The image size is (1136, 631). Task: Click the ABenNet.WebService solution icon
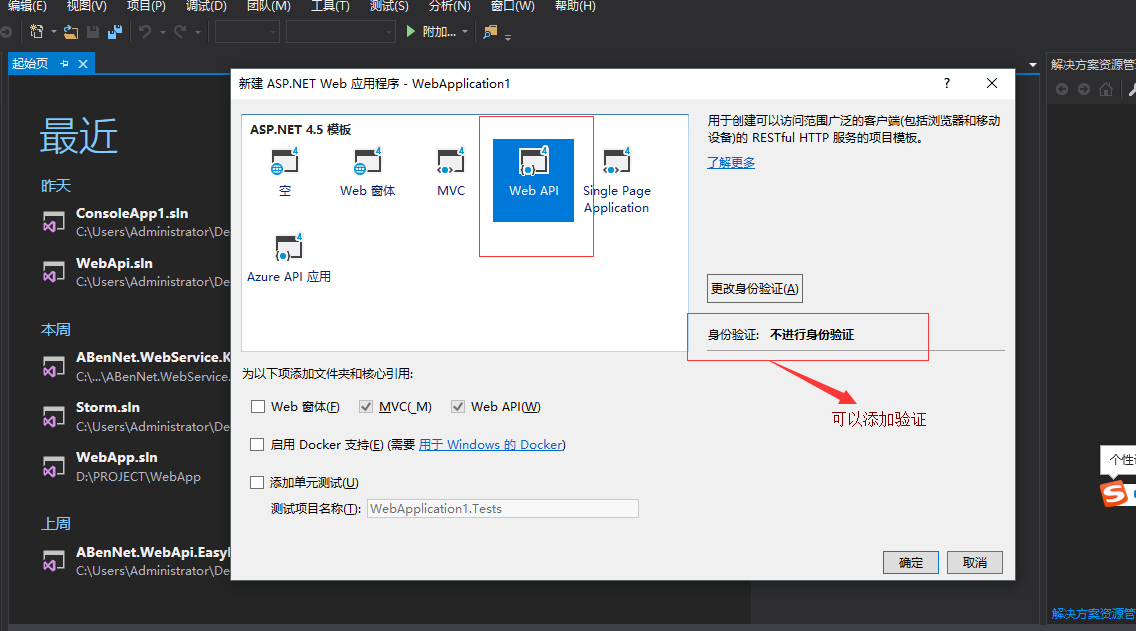click(x=54, y=367)
